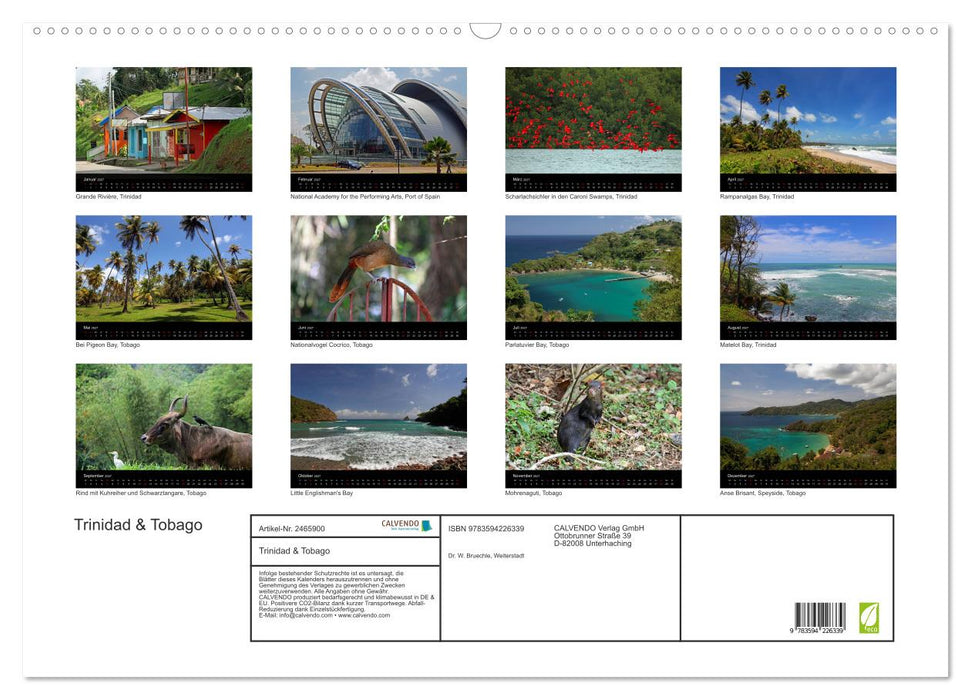The image size is (971, 700).
Task: Click caption 'National Academy for the Performing Arts, Port of Spain'
Action: 365,196
